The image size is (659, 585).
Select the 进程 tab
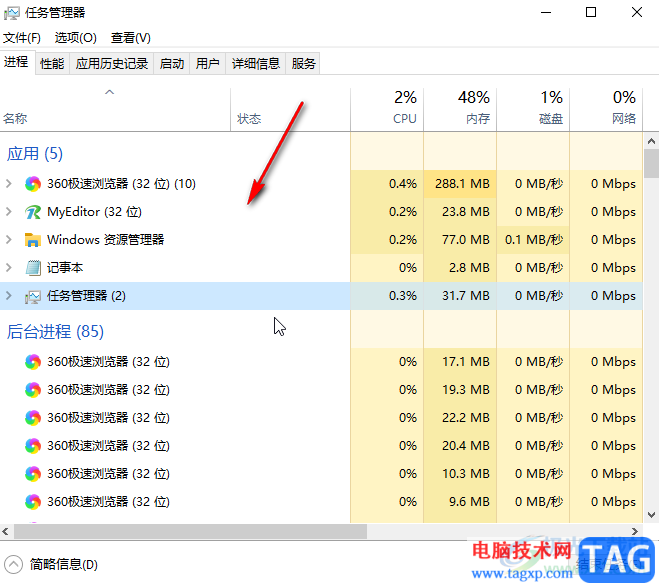pos(16,62)
